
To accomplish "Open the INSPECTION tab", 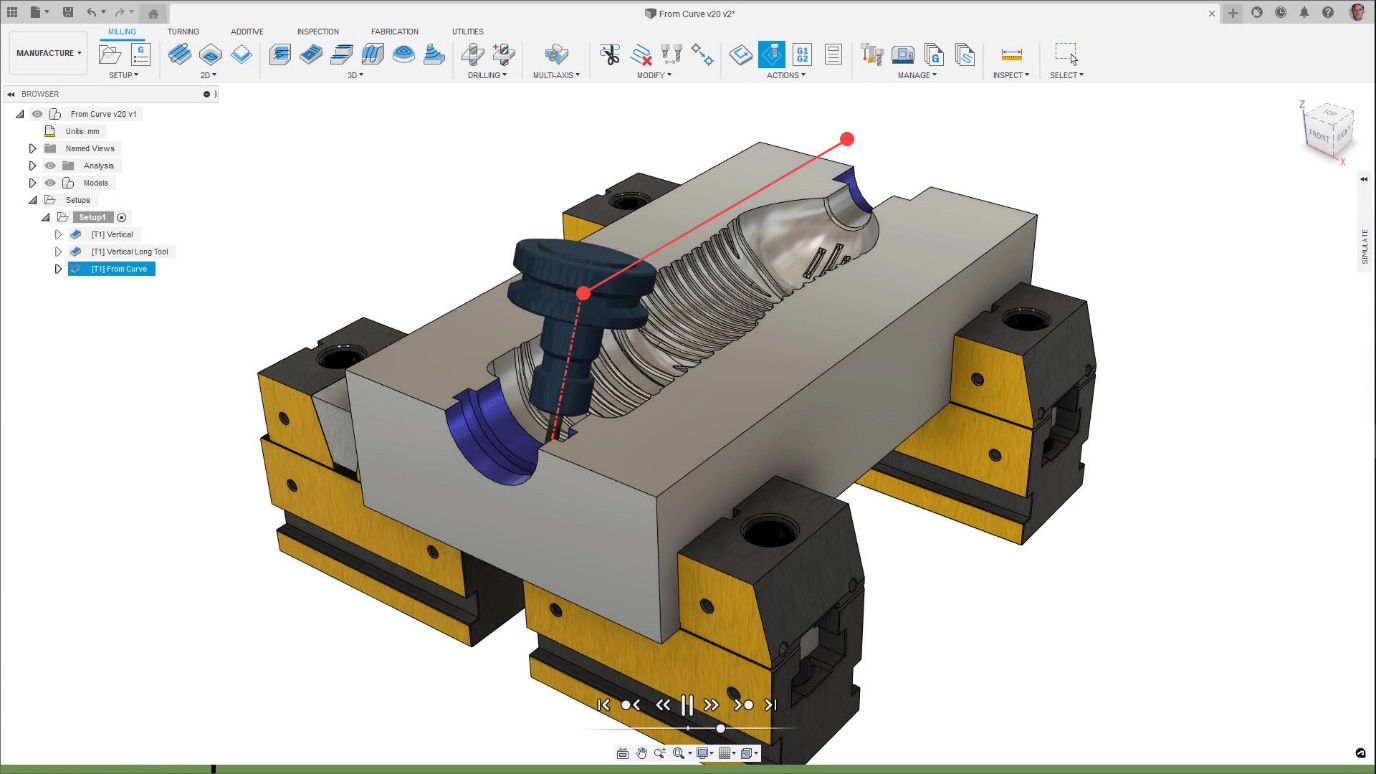I will 318,32.
